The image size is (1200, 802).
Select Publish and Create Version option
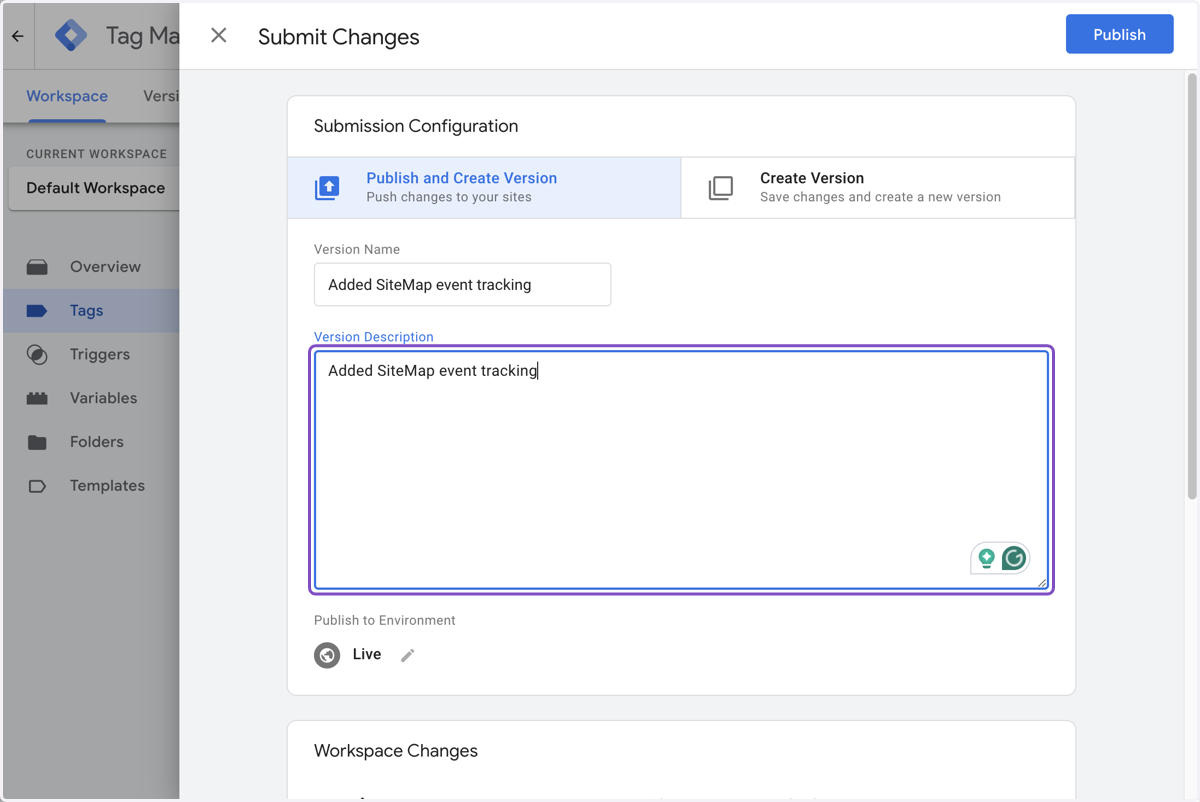484,187
